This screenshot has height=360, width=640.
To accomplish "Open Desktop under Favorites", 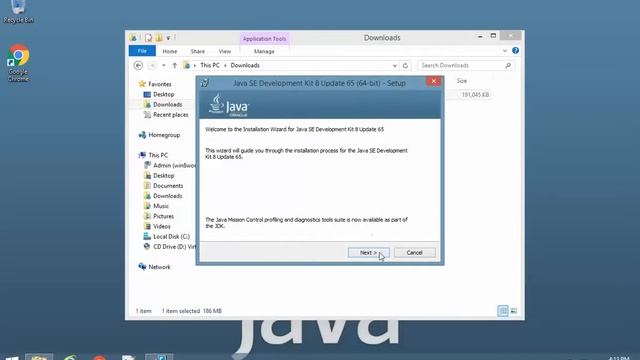I will click(x=163, y=94).
